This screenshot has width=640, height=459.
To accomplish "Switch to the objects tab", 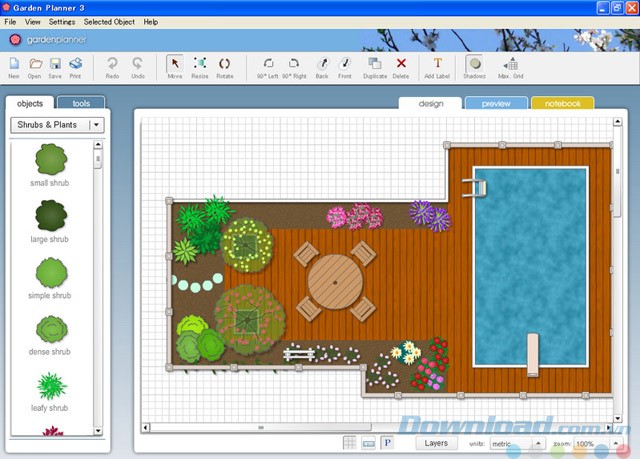I will tap(30, 103).
